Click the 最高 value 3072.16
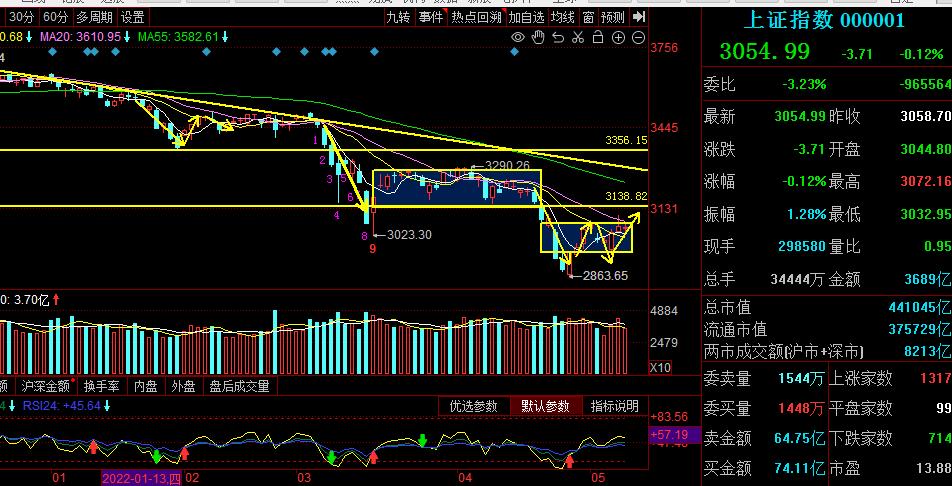 (x=926, y=181)
